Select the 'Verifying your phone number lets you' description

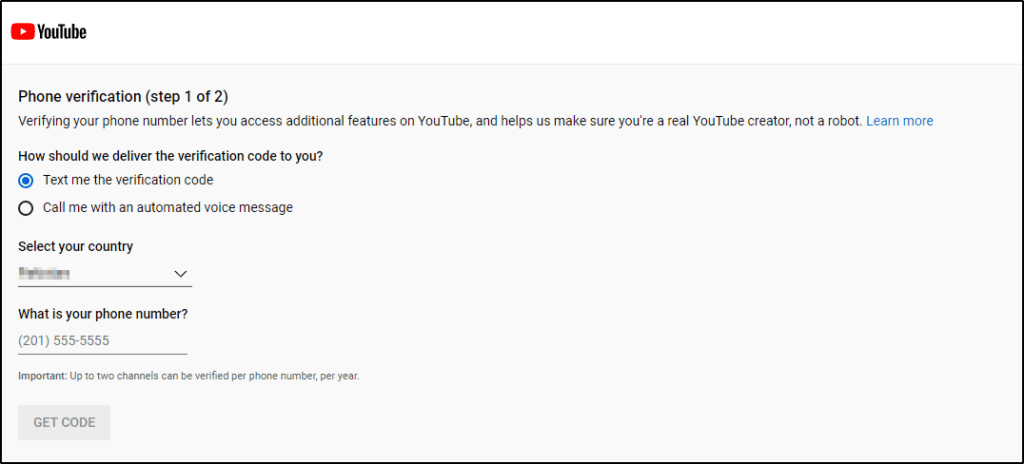point(441,121)
